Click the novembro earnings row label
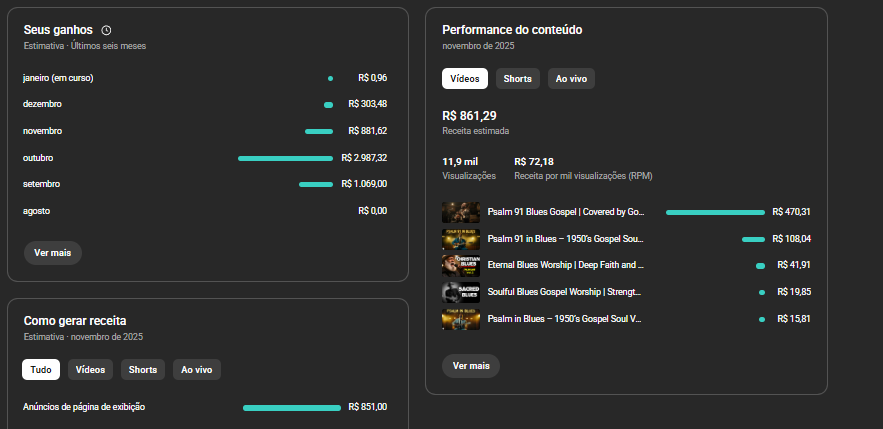Image resolution: width=883 pixels, height=429 pixels. point(44,131)
